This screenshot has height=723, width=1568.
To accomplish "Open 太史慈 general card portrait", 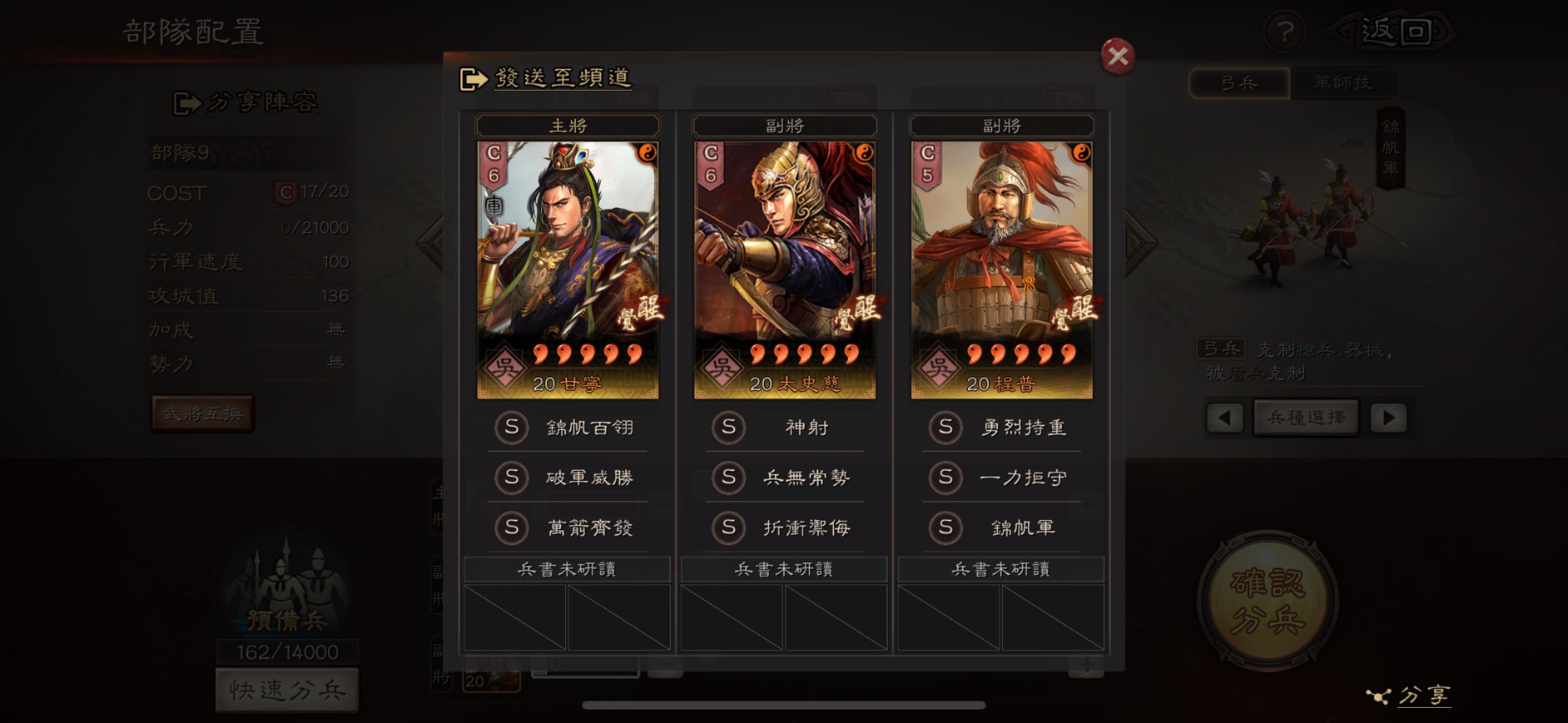I will [x=785, y=270].
